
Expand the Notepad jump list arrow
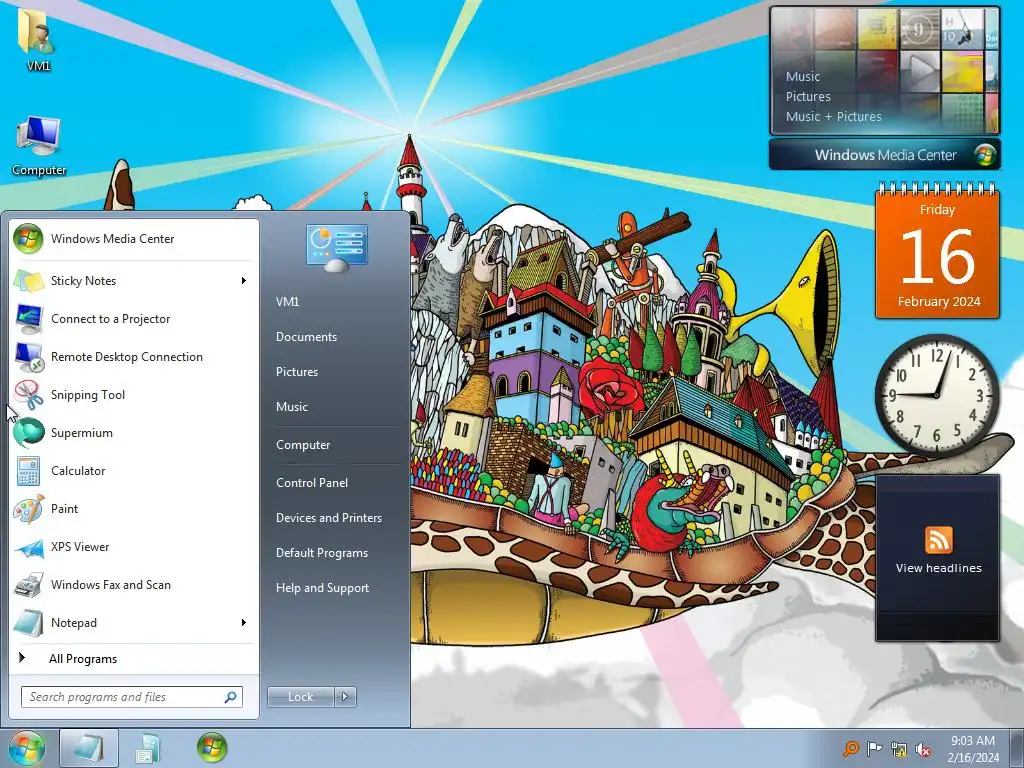244,622
